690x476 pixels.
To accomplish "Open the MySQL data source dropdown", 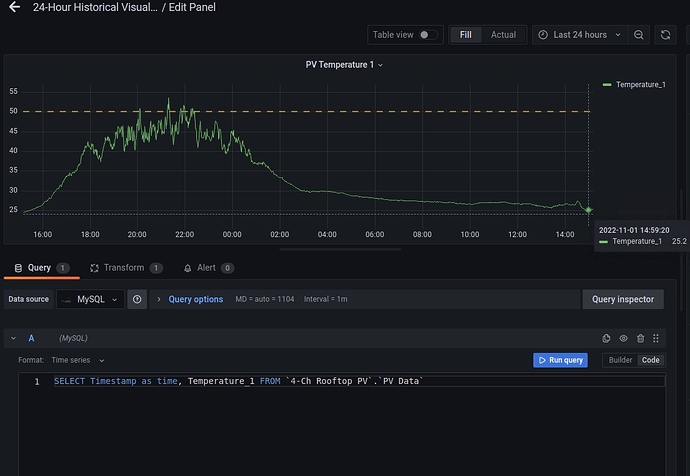I will click(x=91, y=299).
